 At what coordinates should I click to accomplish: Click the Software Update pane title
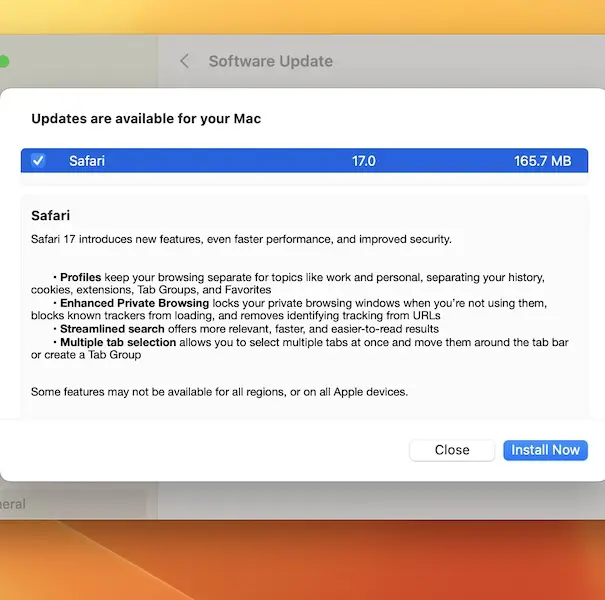(270, 61)
